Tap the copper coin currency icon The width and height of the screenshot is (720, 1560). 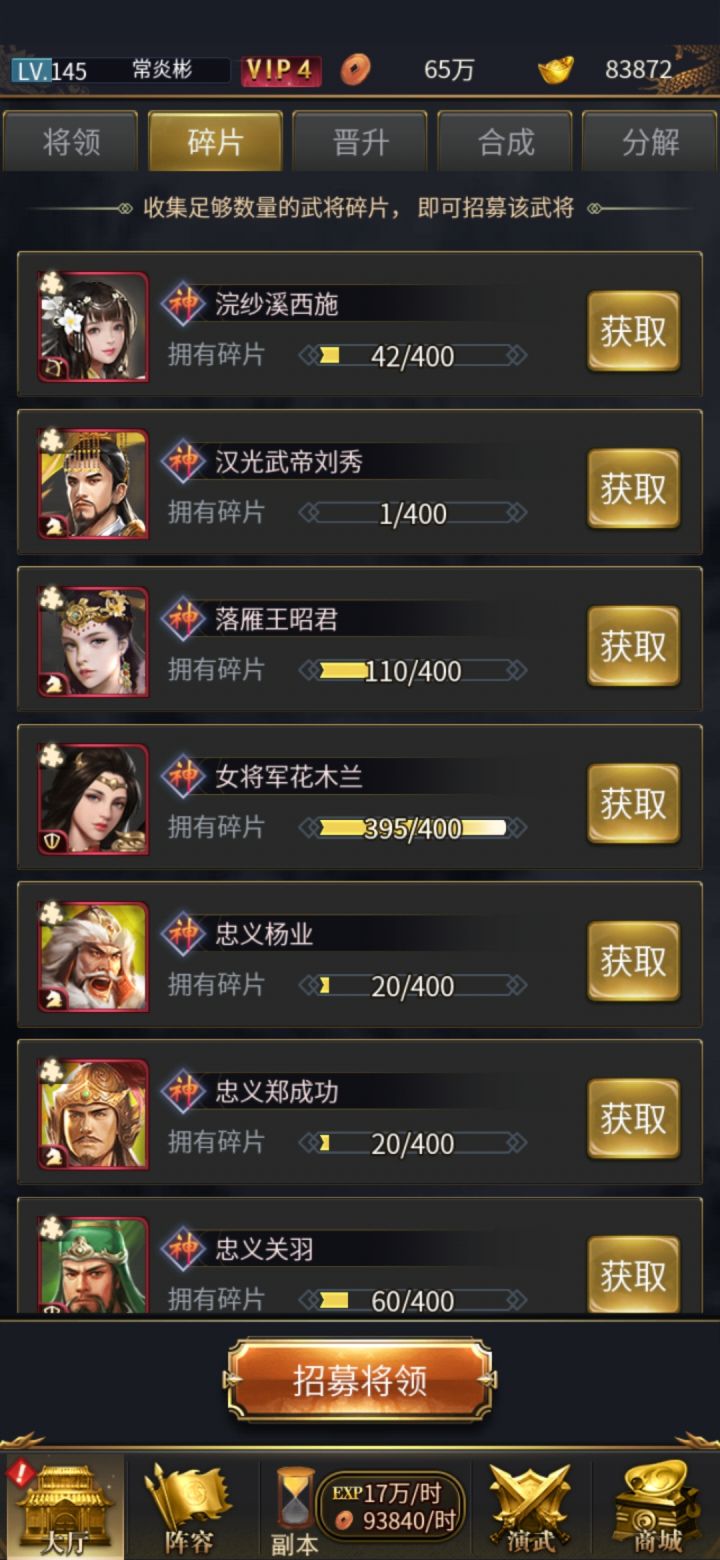tap(354, 70)
